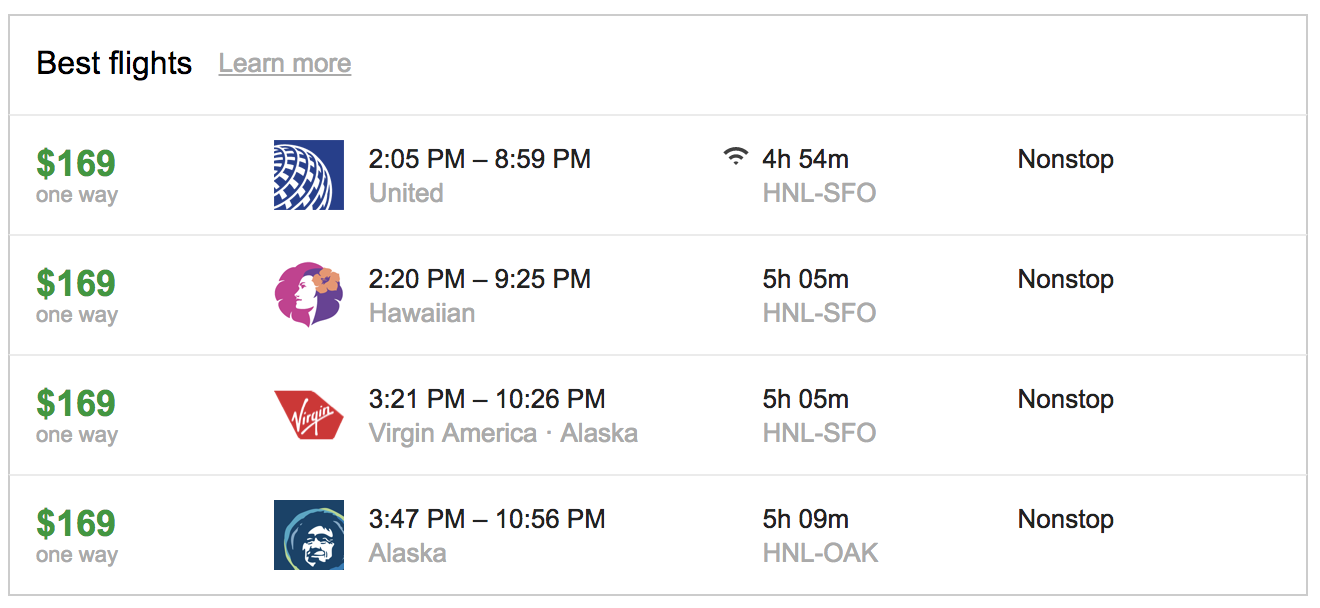Click the 4h 54m duration text
Image resolution: width=1320 pixels, height=608 pixels.
point(806,159)
